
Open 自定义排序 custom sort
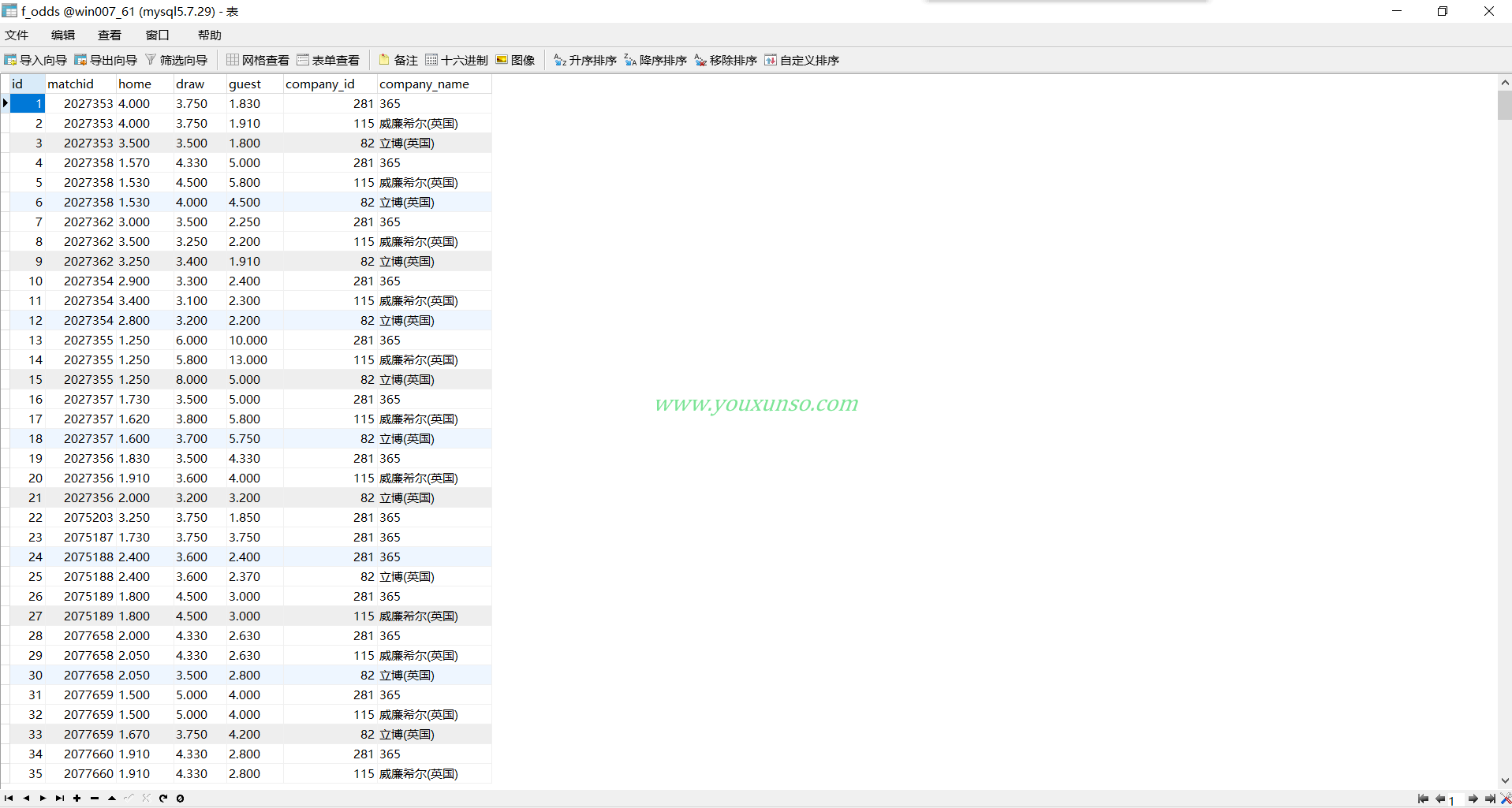coord(801,60)
